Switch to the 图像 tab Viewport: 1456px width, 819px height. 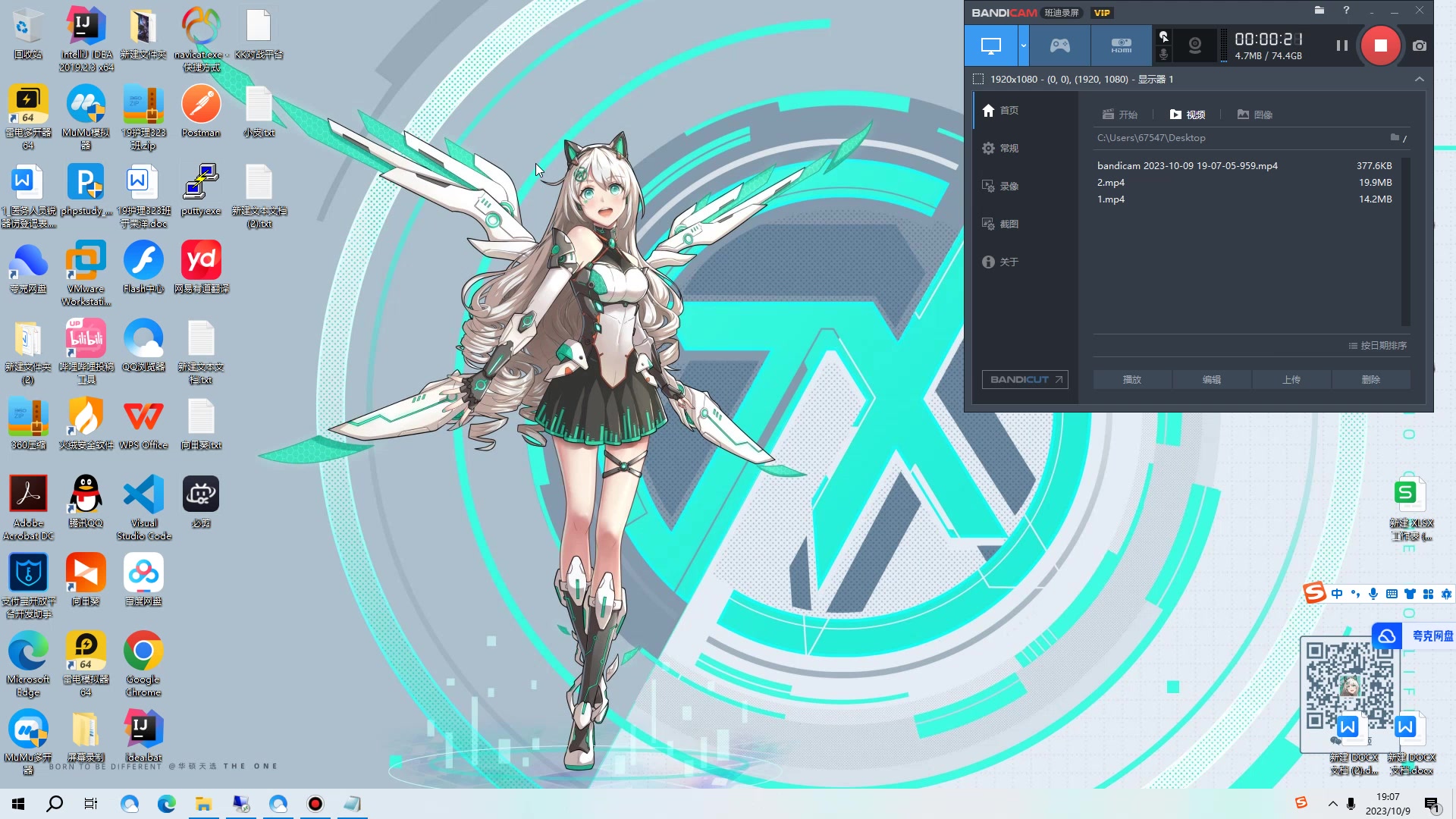click(1255, 115)
